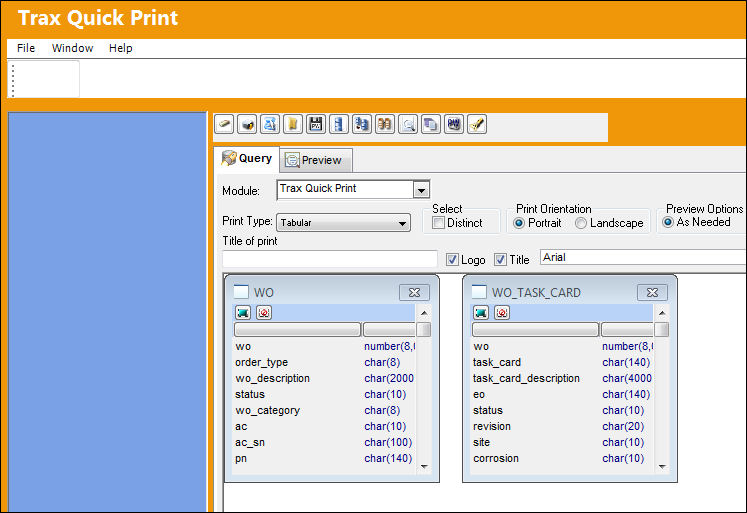Click teal select-all icon in WO_TASK_CARD table

(481, 312)
